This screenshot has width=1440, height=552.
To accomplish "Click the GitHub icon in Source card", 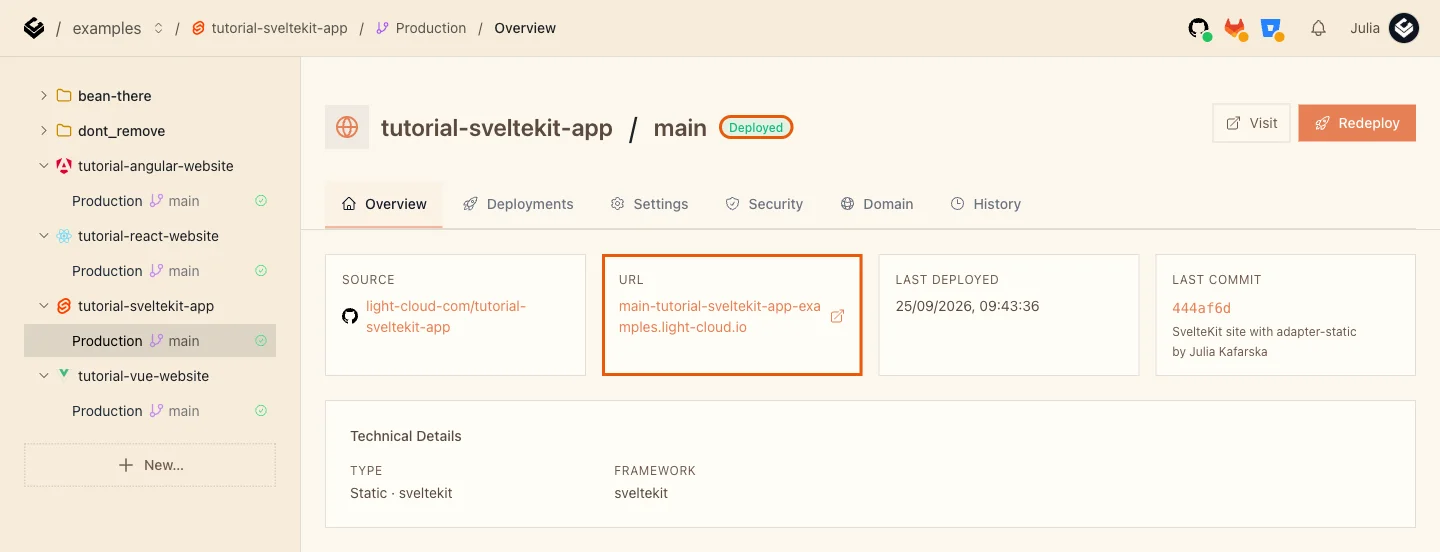I will [350, 316].
